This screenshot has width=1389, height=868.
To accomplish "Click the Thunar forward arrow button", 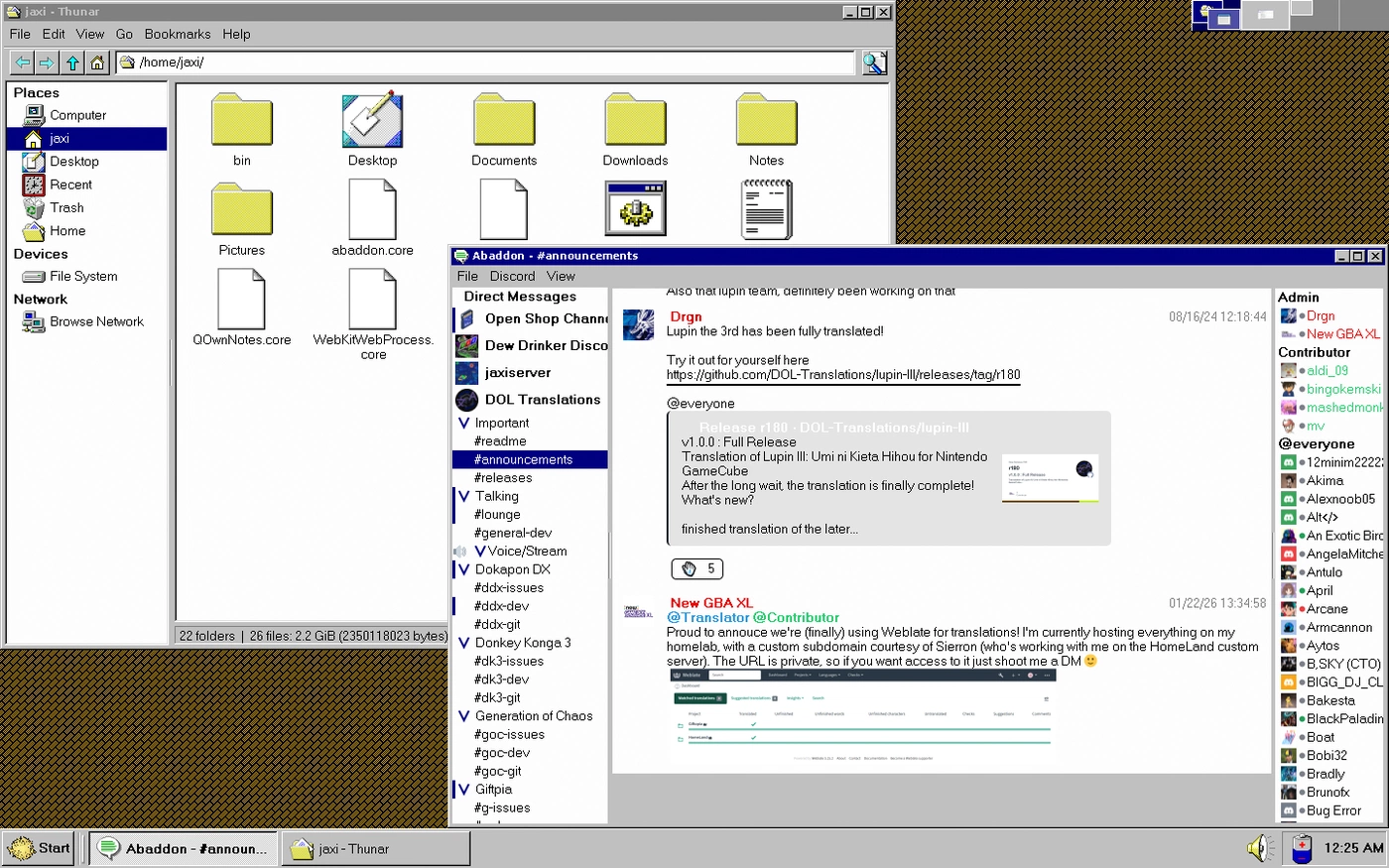I will click(x=47, y=62).
